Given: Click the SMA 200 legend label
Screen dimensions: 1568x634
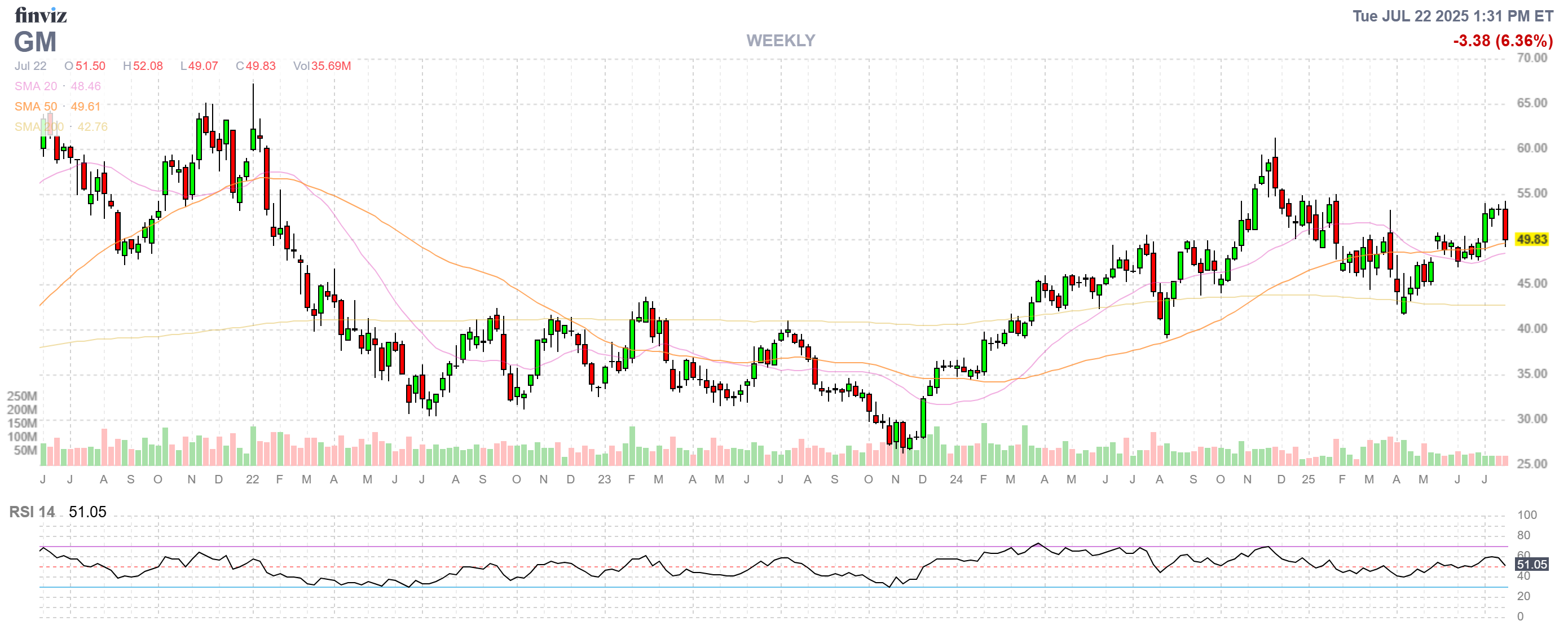Looking at the screenshot, I should pos(38,126).
